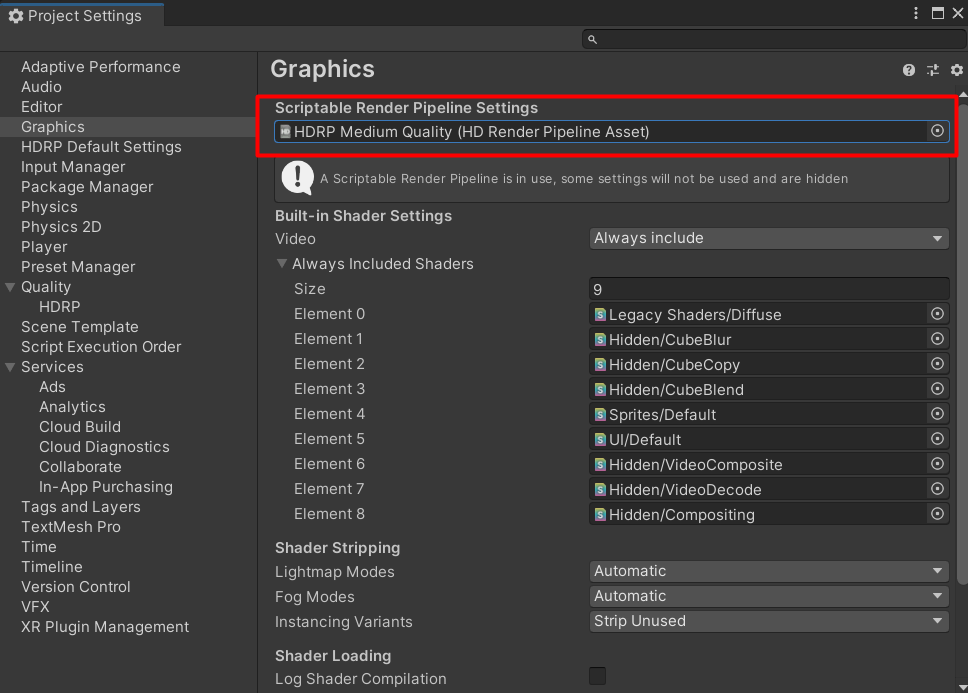Open Adaptive Performance settings
This screenshot has width=968, height=693.
click(x=101, y=67)
